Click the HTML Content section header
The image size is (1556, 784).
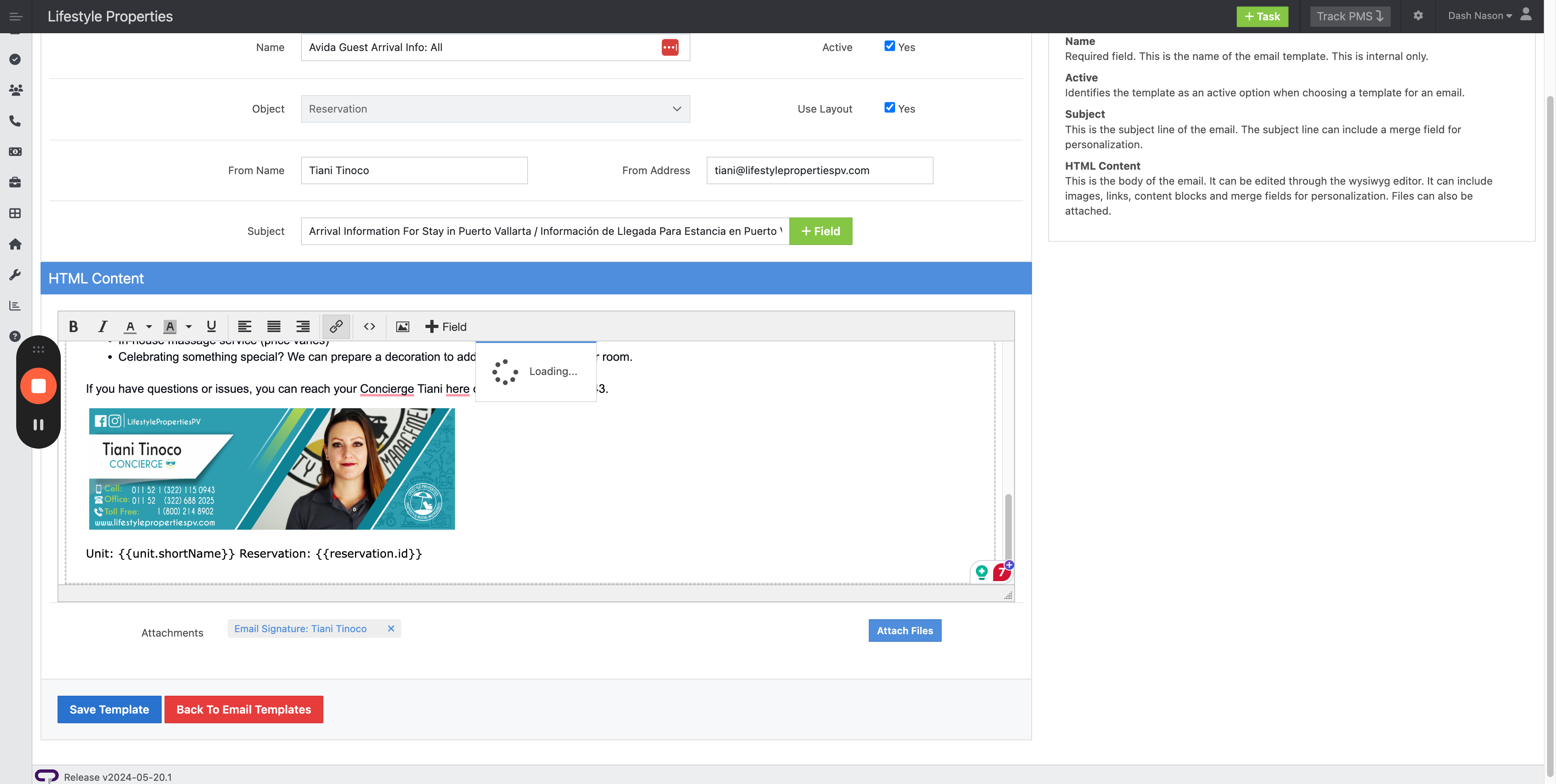(536, 278)
